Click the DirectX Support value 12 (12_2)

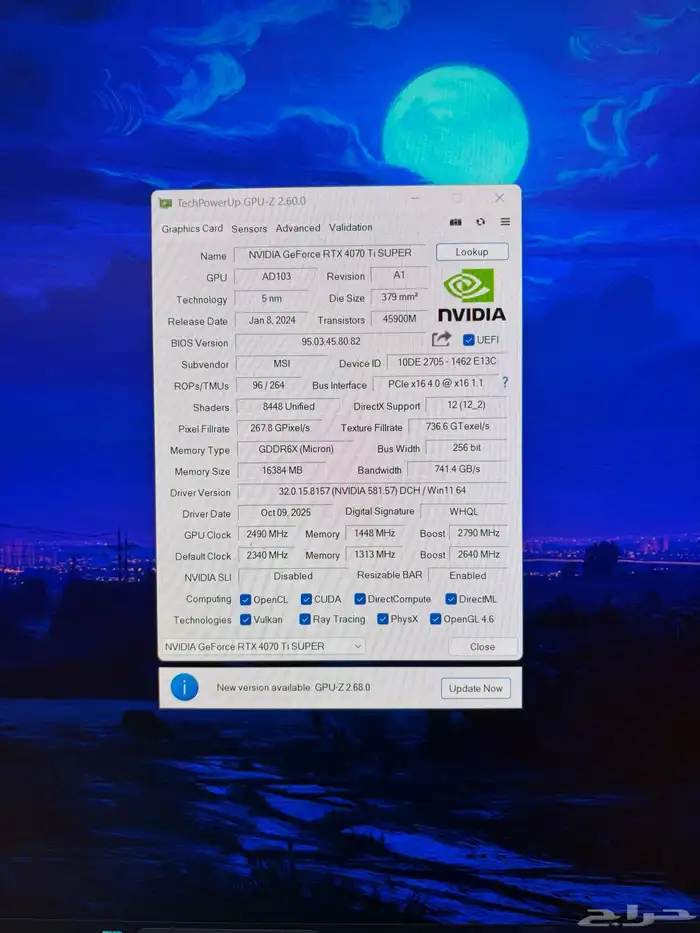click(466, 405)
